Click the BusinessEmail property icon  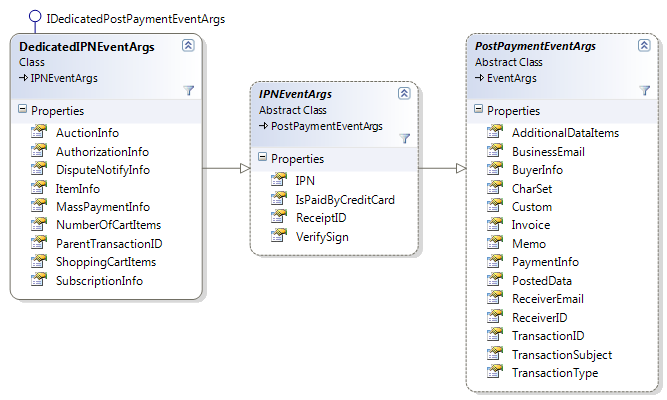(x=495, y=151)
